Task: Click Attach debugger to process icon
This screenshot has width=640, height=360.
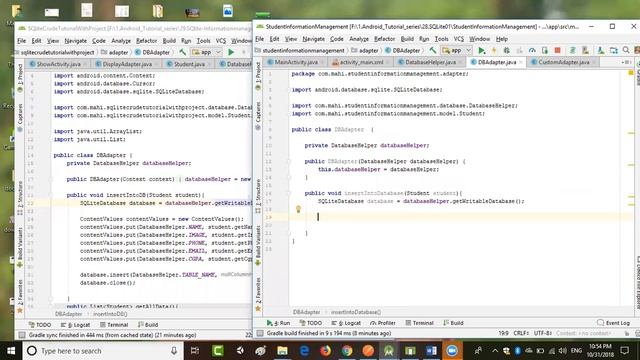Action: tap(544, 50)
